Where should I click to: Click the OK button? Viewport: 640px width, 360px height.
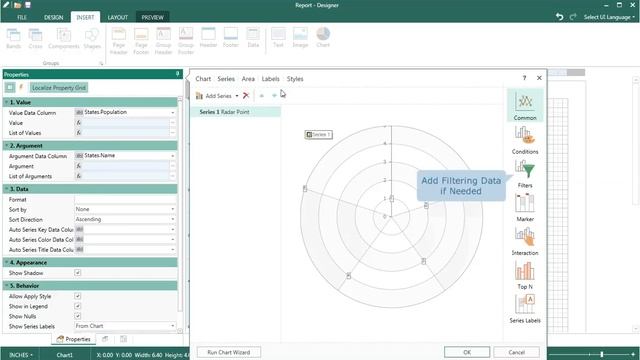coord(467,352)
